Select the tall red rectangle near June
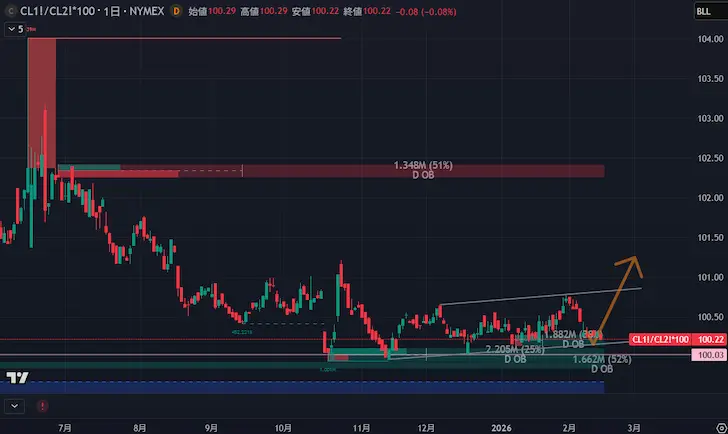This screenshot has width=728, height=434. click(42, 100)
